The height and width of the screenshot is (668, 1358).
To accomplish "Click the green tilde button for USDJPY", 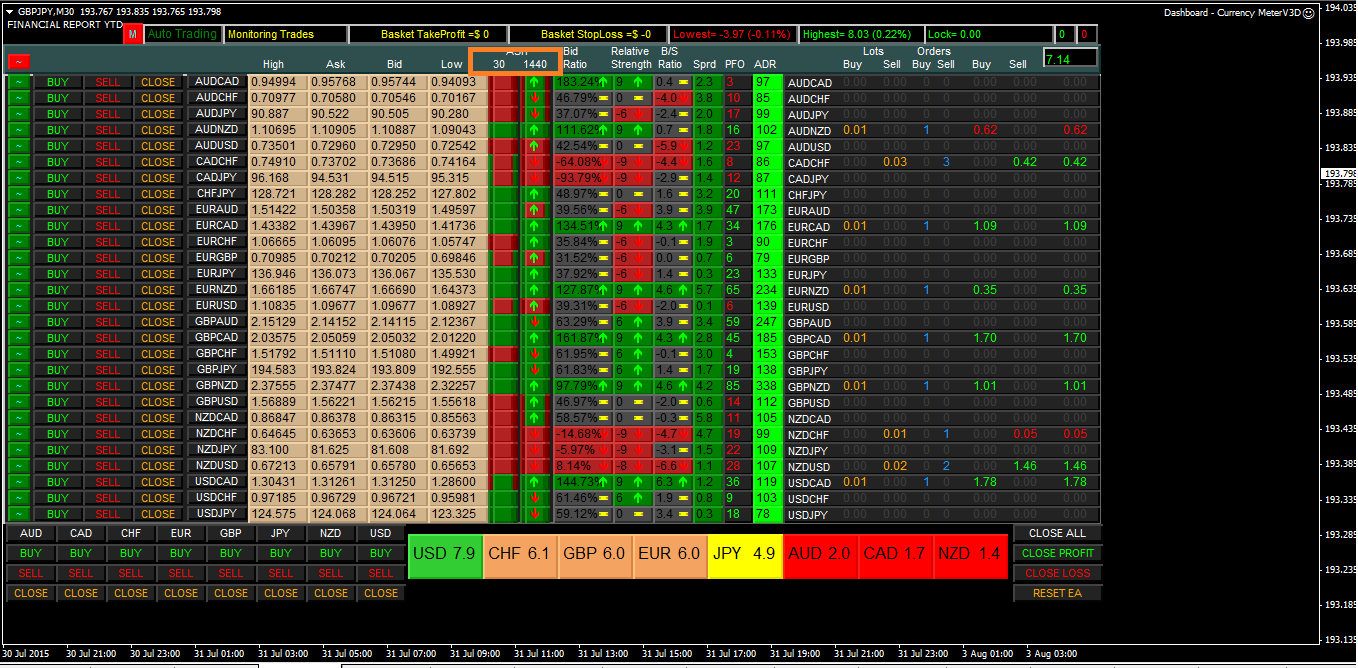I will (19, 514).
